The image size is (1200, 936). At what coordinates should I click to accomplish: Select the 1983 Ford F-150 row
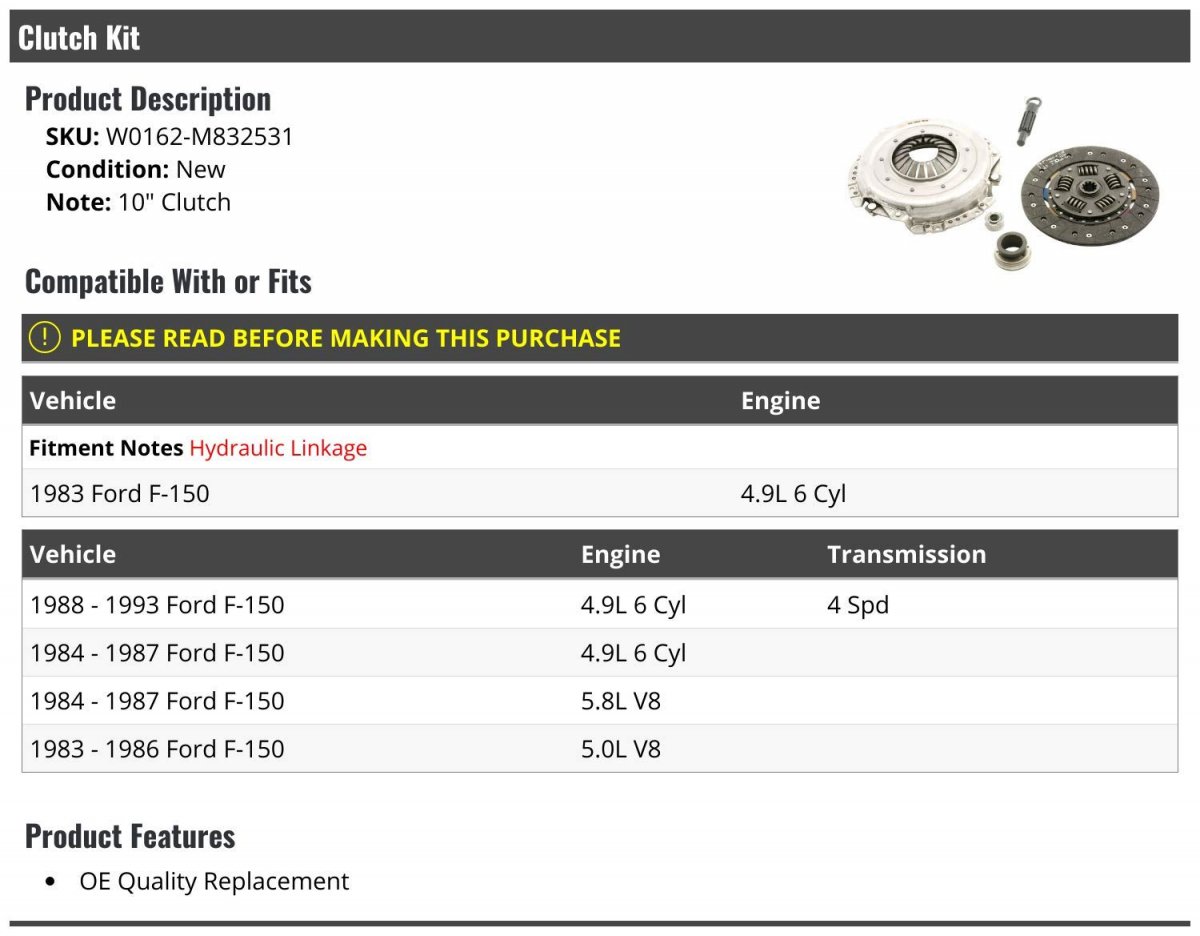pyautogui.click(x=600, y=493)
